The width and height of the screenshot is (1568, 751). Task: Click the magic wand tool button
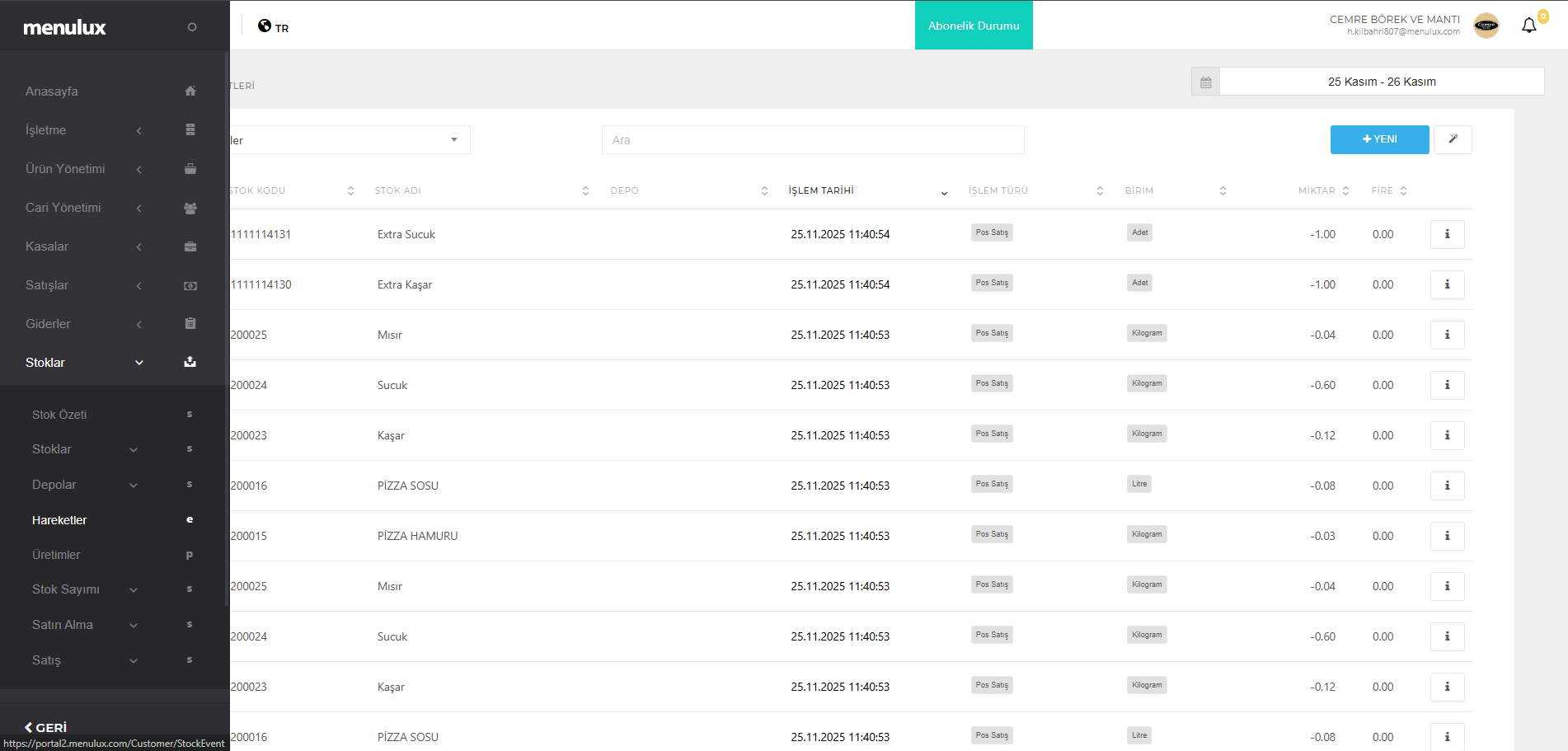click(1453, 139)
